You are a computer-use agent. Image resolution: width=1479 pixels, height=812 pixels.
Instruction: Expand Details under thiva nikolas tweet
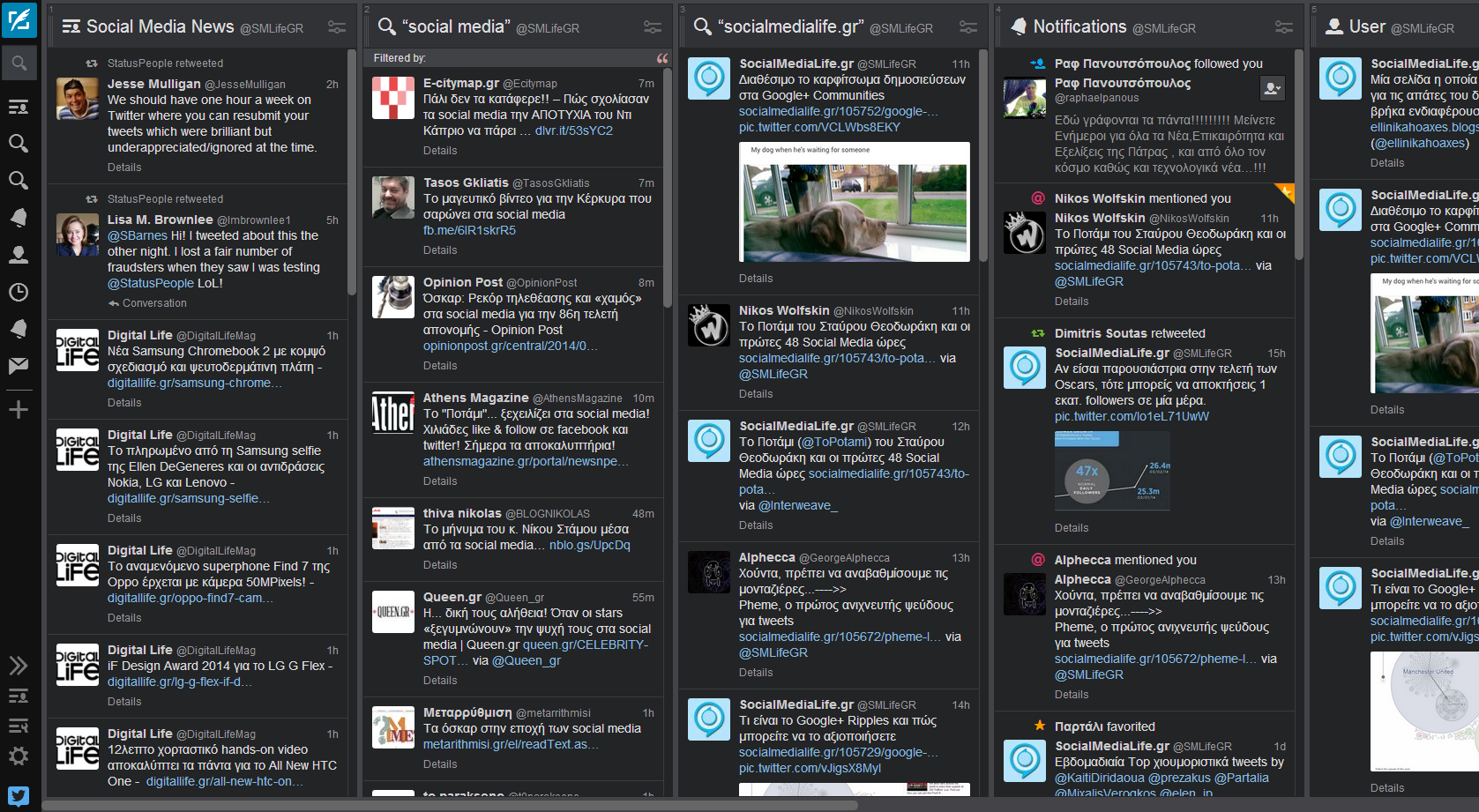pyautogui.click(x=440, y=565)
